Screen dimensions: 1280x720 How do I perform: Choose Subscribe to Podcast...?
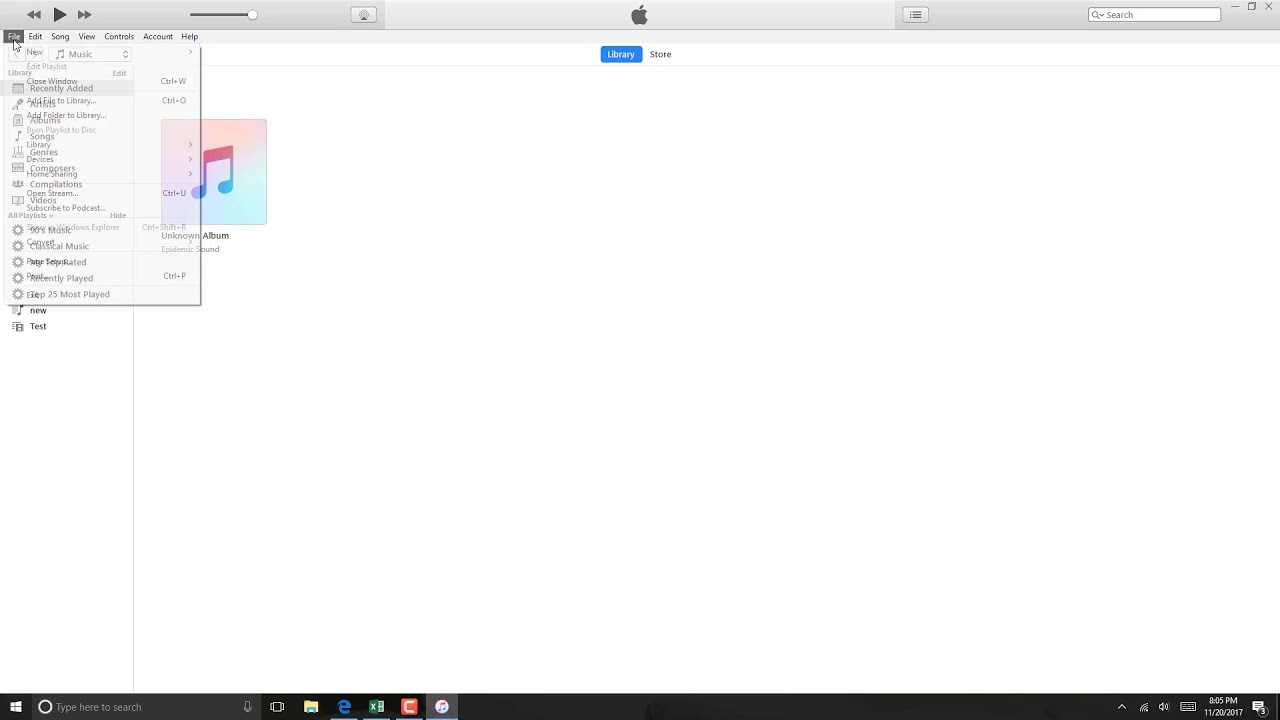[103, 208]
